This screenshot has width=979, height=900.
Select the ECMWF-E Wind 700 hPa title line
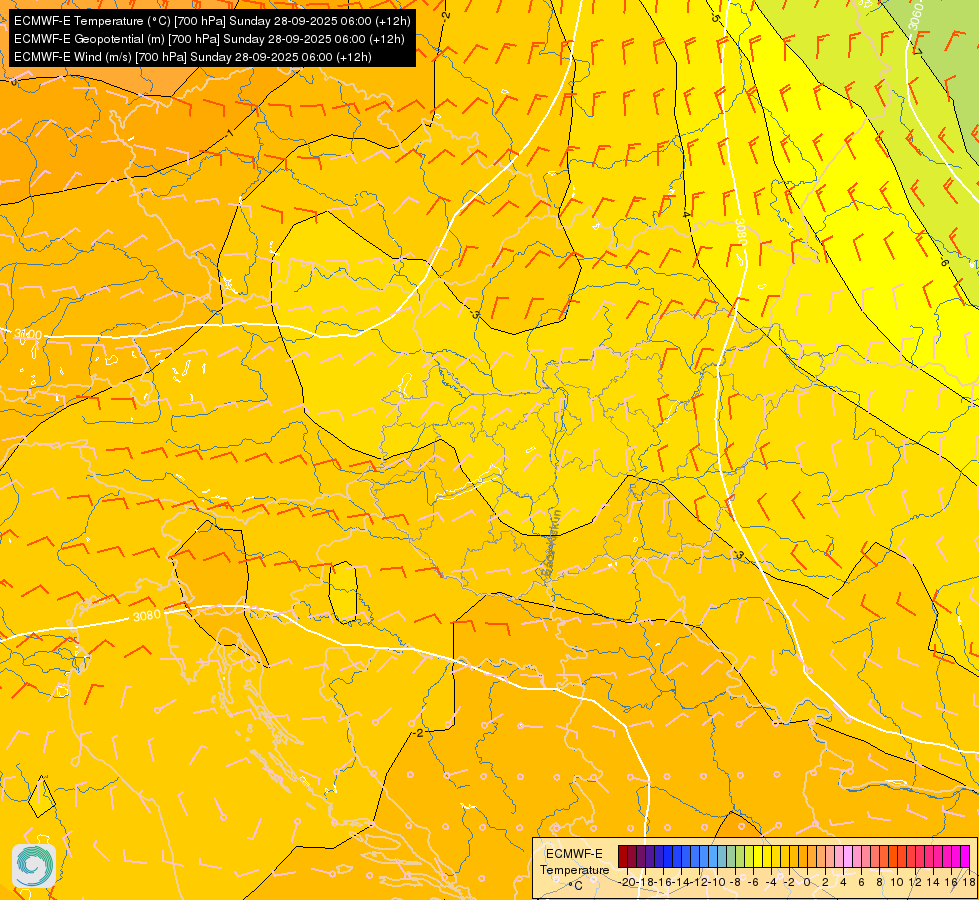[193, 57]
